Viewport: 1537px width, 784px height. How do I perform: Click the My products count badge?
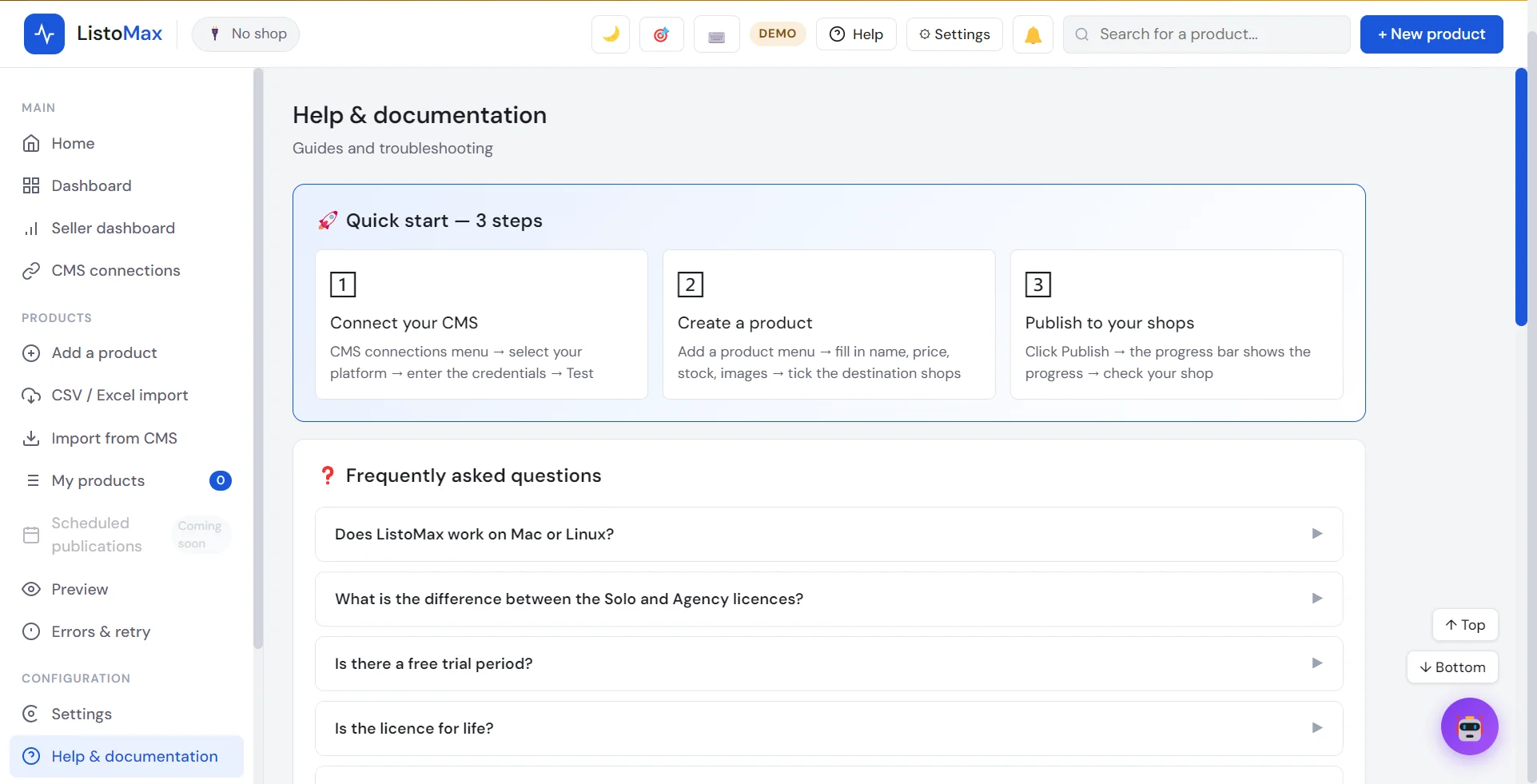tap(221, 480)
